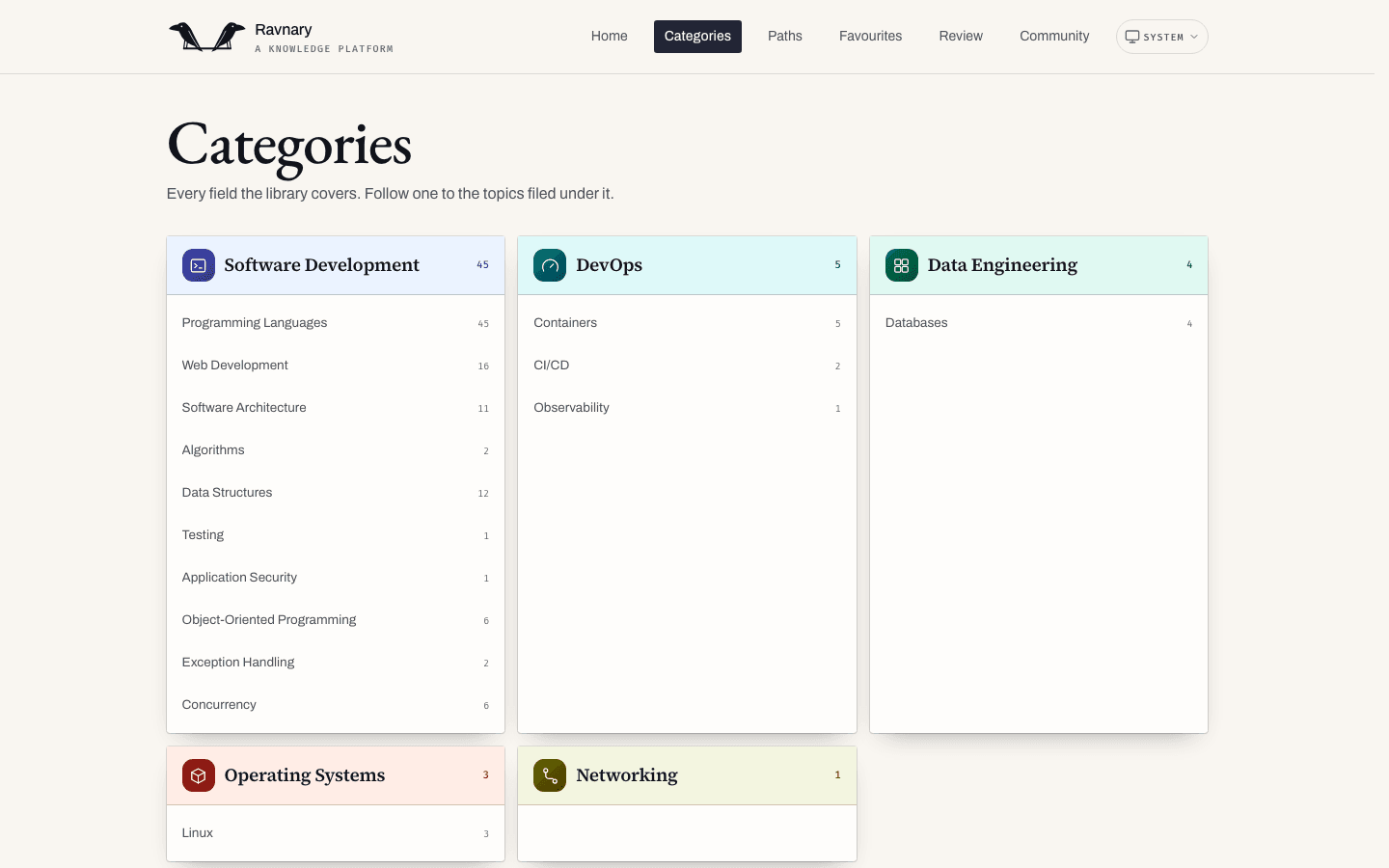Click the Data Engineering grid icon
This screenshot has height=868, width=1389.
[x=902, y=265]
